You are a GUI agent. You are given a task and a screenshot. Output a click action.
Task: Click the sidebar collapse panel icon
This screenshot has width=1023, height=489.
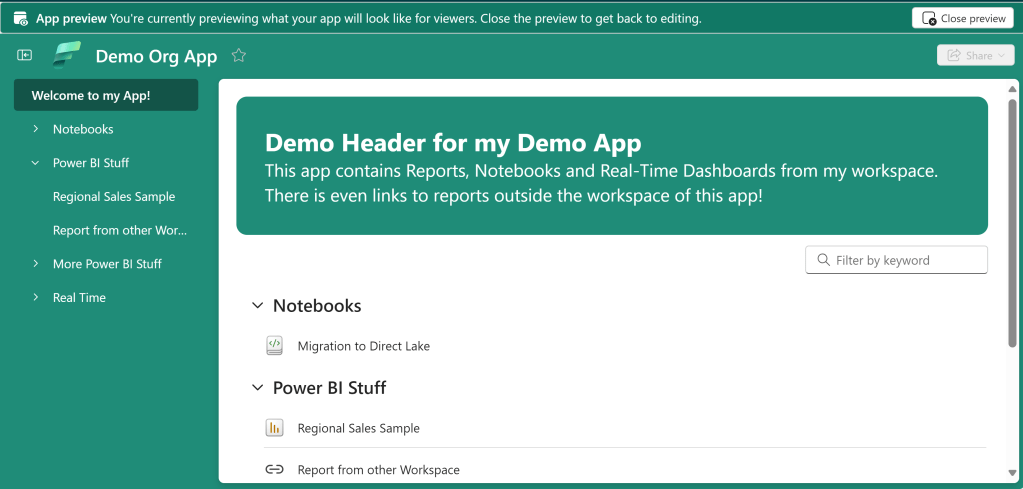coord(25,56)
